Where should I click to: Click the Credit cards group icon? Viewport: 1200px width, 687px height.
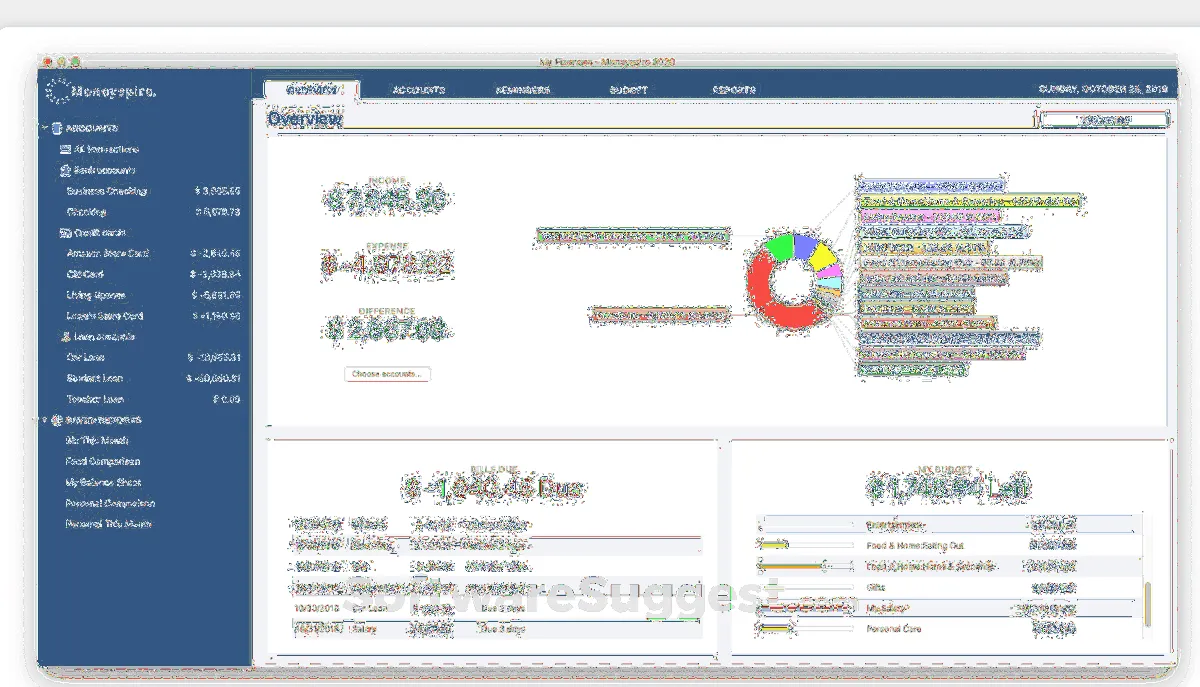point(66,232)
